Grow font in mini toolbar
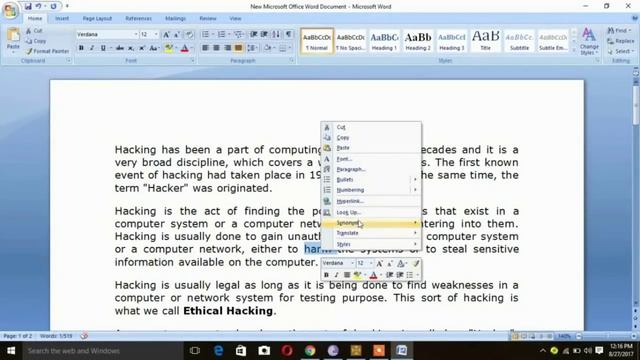Image resolution: width=640 pixels, height=360 pixels. click(x=380, y=264)
